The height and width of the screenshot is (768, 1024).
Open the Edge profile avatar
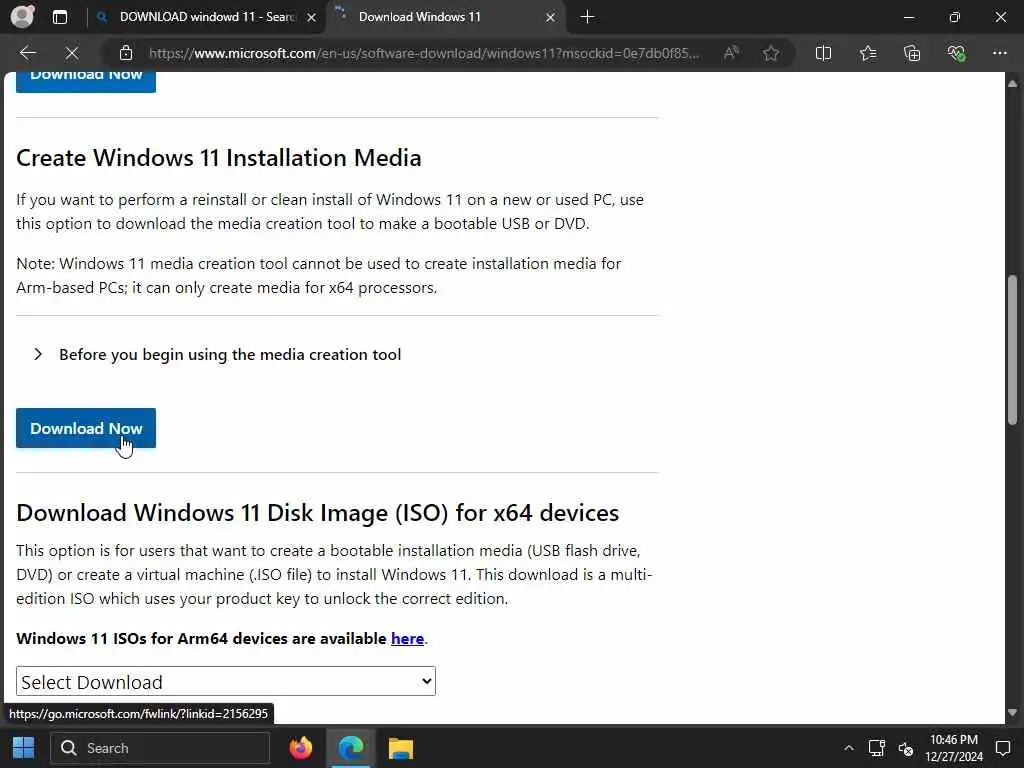click(22, 16)
